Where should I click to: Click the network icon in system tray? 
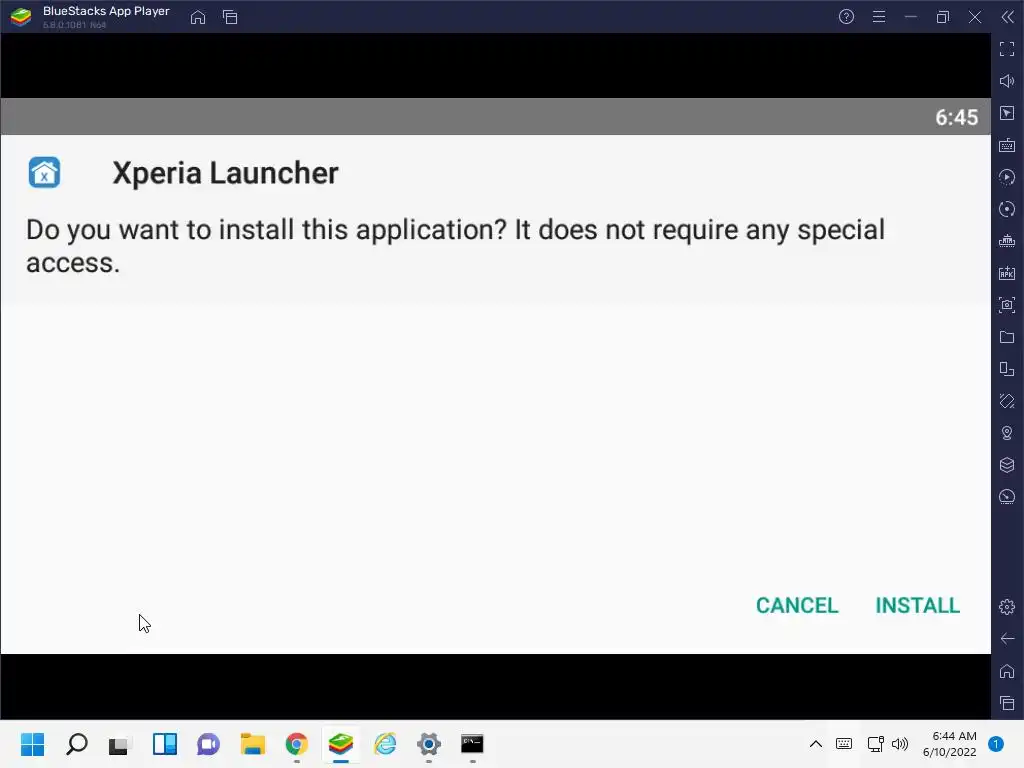coord(875,744)
